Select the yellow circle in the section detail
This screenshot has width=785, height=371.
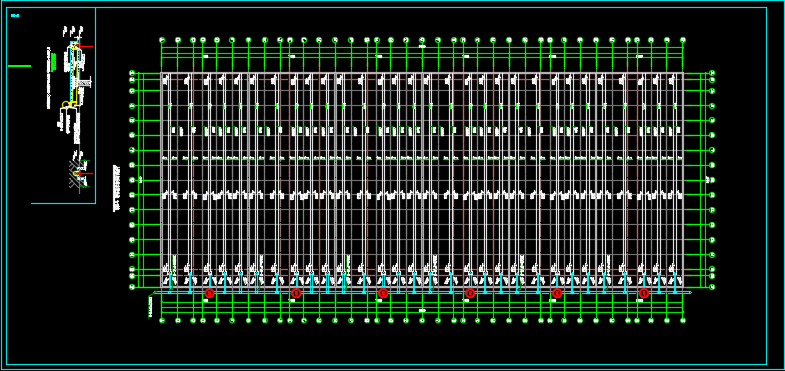point(66,104)
